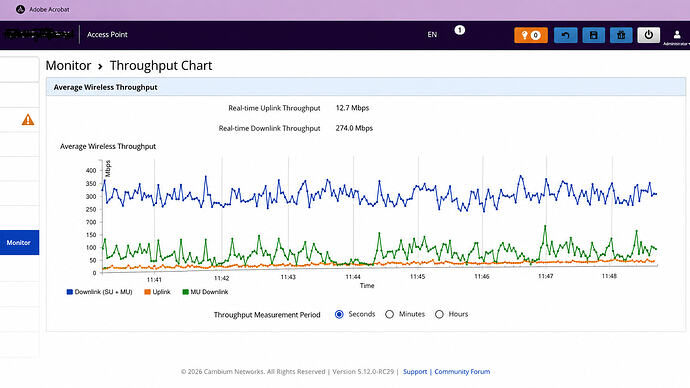Click the Throughput Chart breadcrumb title
The image size is (690, 388).
click(161, 66)
